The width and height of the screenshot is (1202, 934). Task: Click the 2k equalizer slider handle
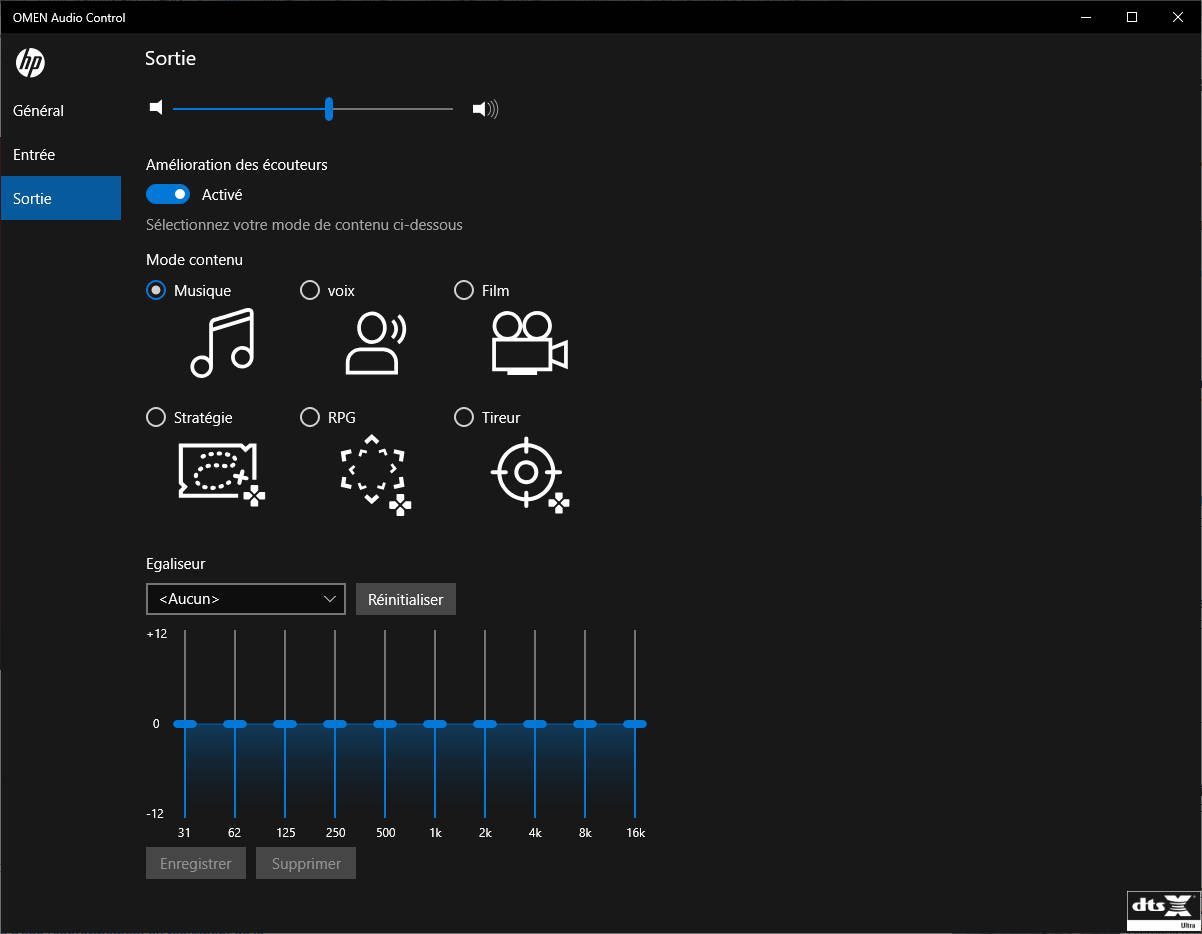485,724
